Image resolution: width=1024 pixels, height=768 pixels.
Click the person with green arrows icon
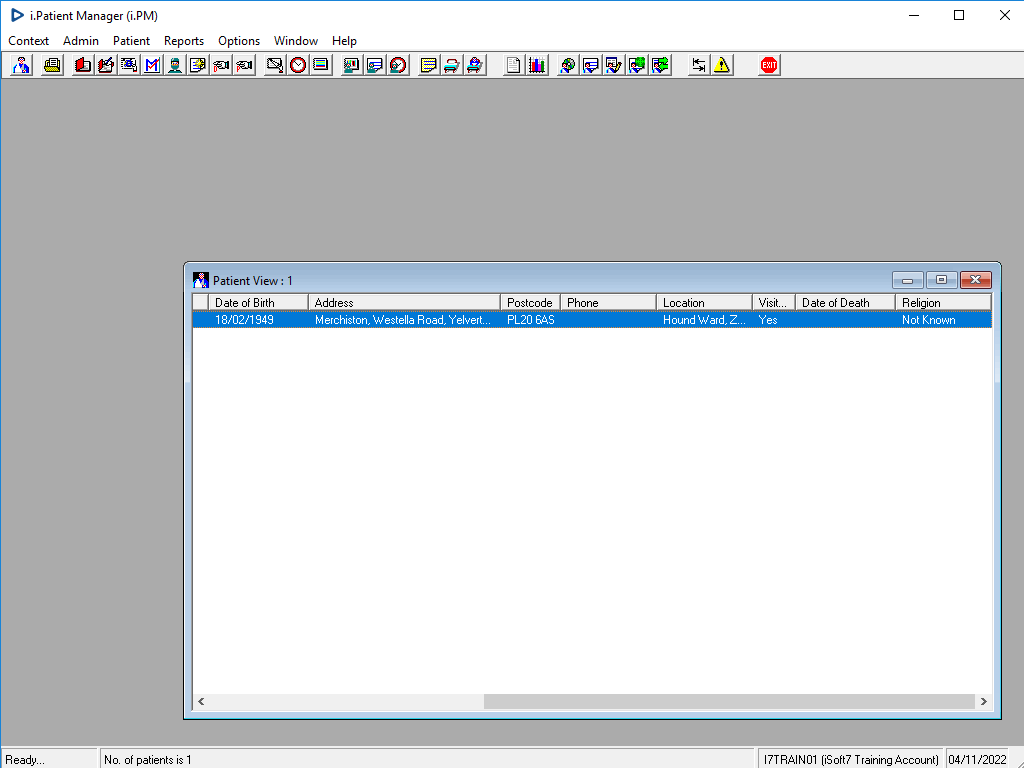(660, 65)
